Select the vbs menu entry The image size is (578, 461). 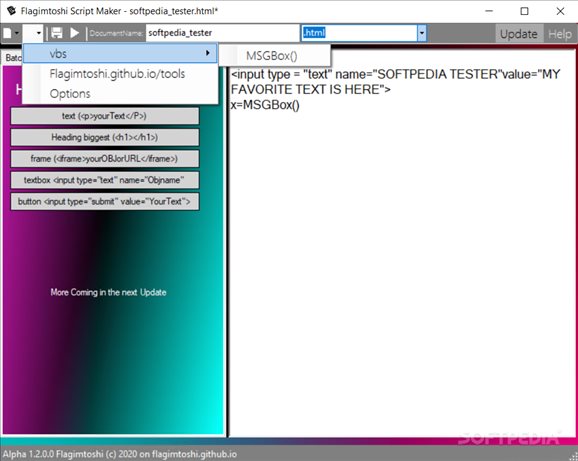tap(120, 54)
